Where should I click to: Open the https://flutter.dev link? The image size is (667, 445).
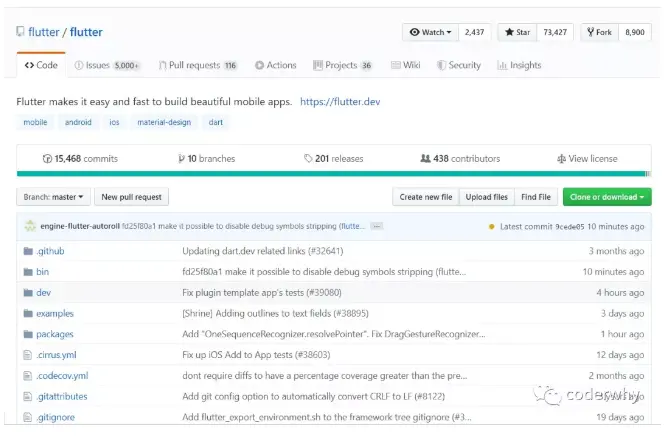coord(340,102)
